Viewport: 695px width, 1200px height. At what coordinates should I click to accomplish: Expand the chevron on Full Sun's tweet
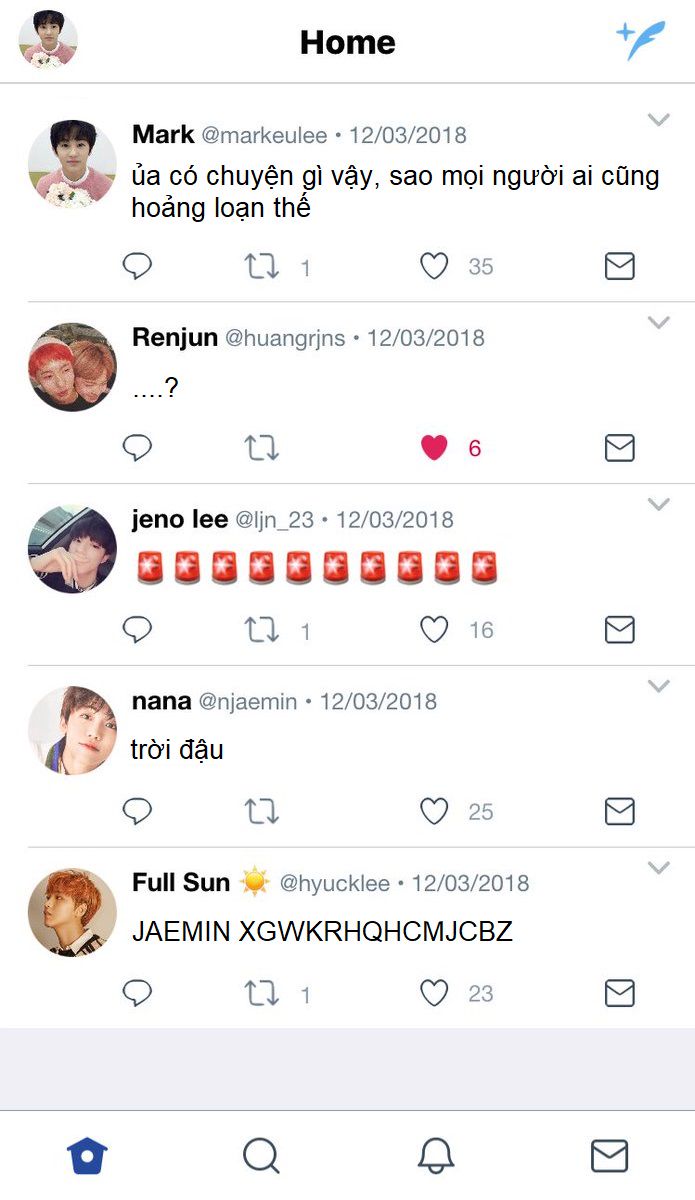(x=658, y=868)
